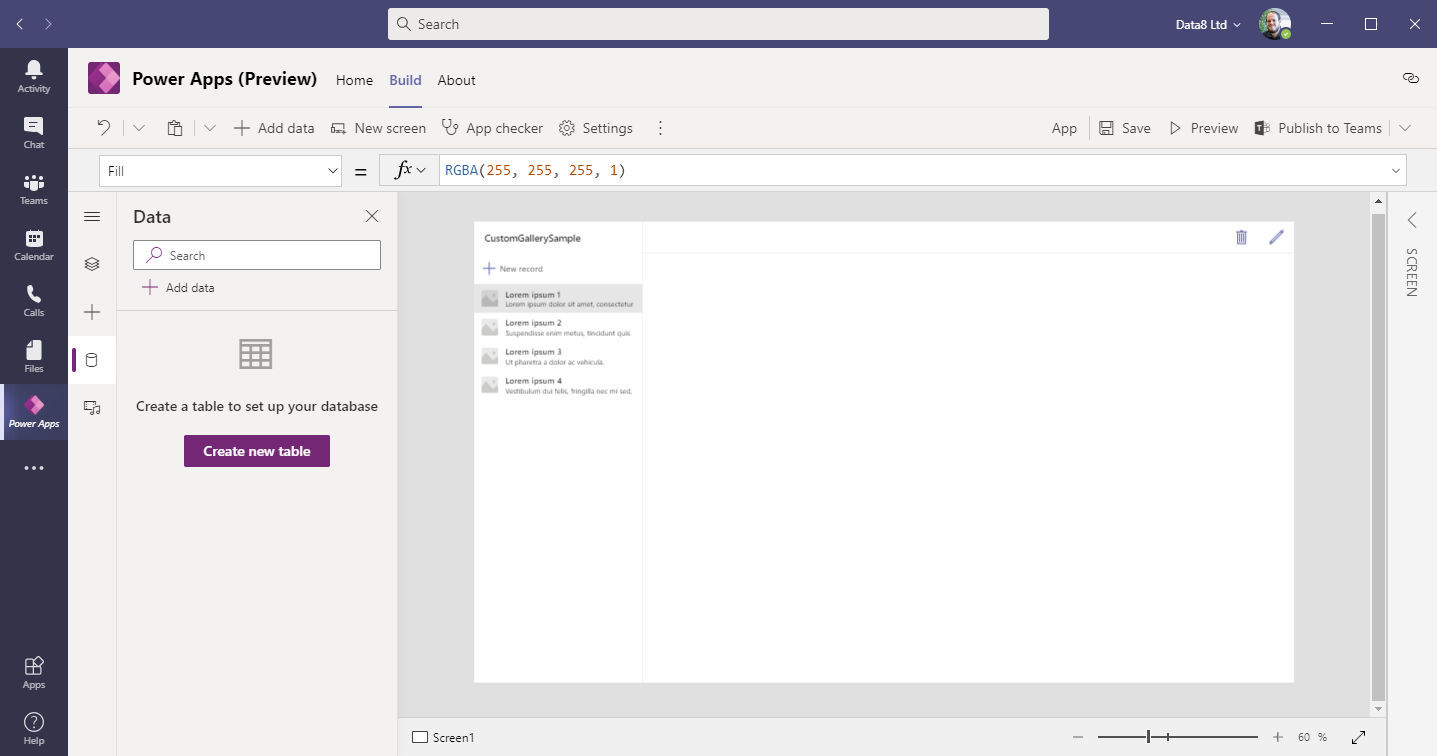Expand the paste options dropdown
Viewport: 1437px width, 756px height.
tap(210, 128)
